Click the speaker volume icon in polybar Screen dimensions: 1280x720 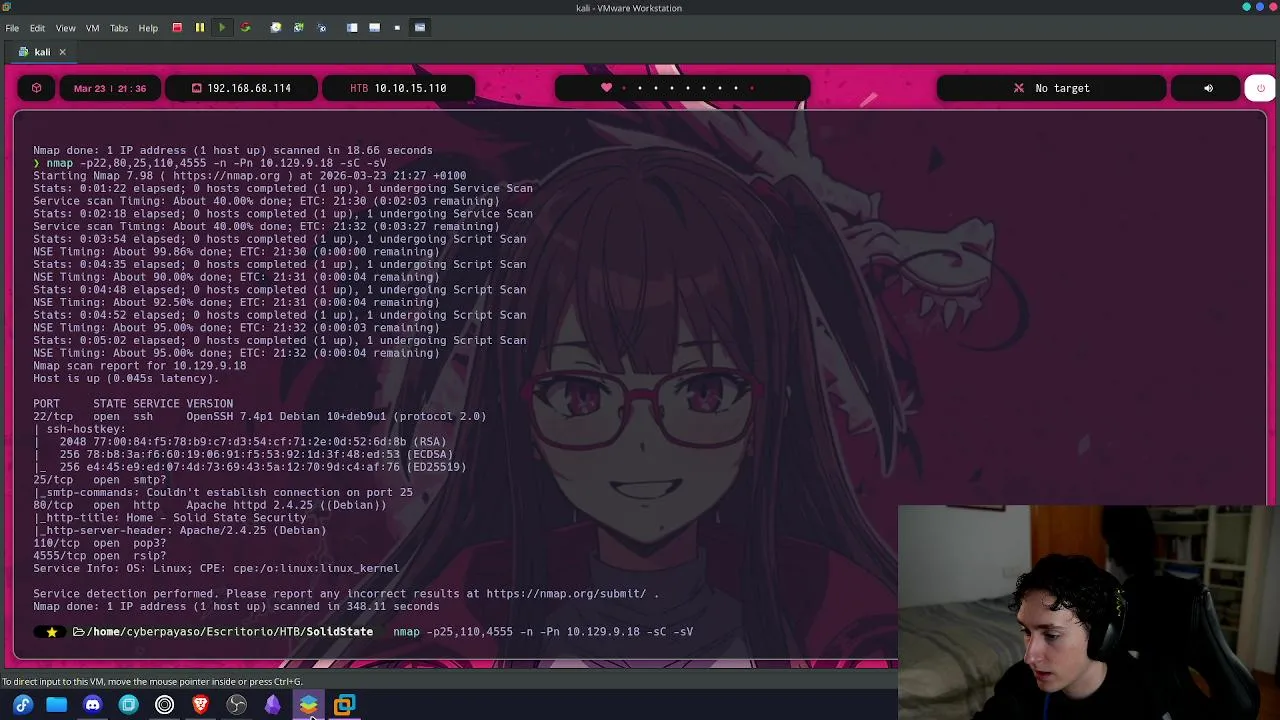(x=1208, y=88)
